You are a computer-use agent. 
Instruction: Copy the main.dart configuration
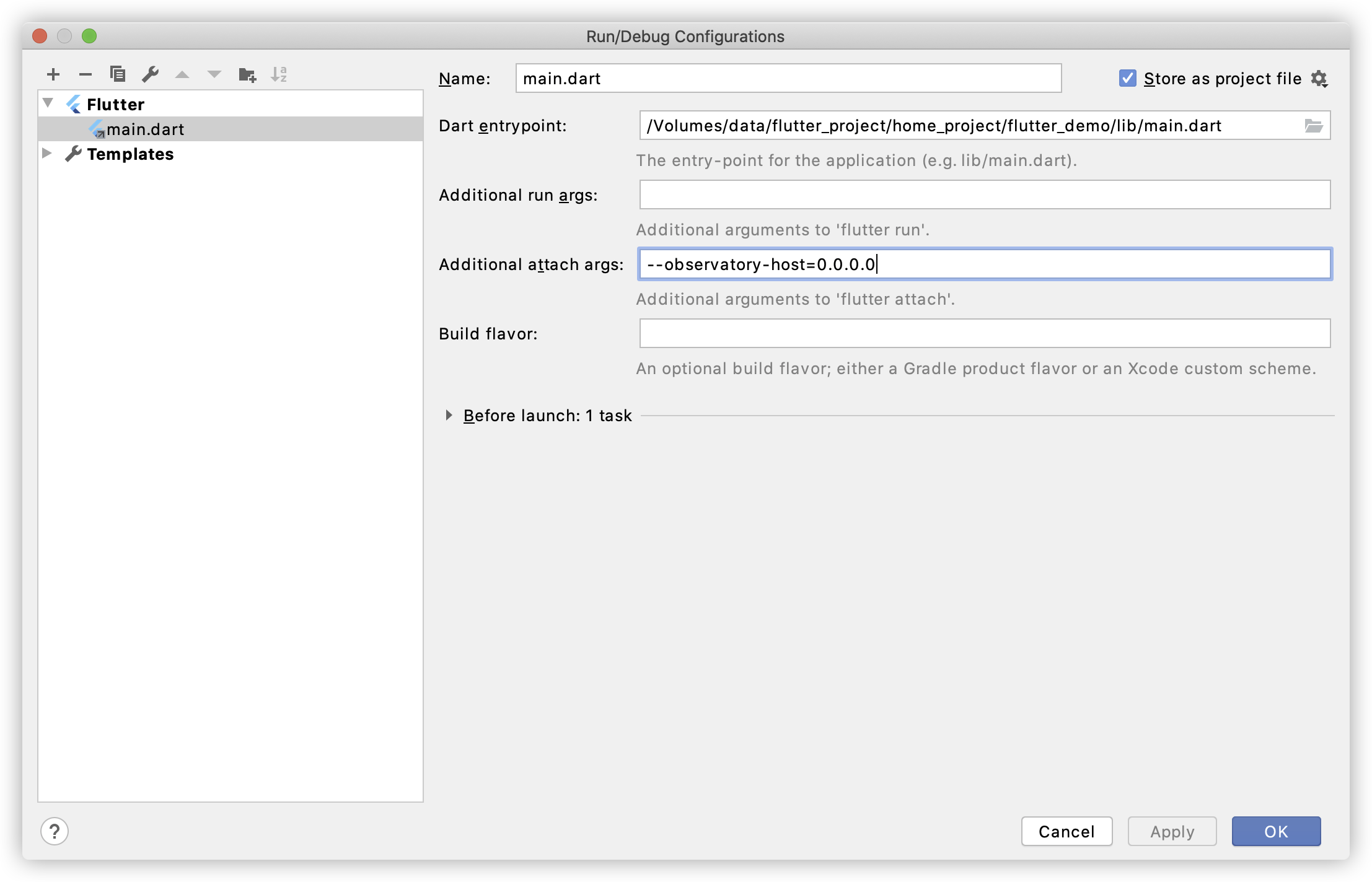click(118, 74)
